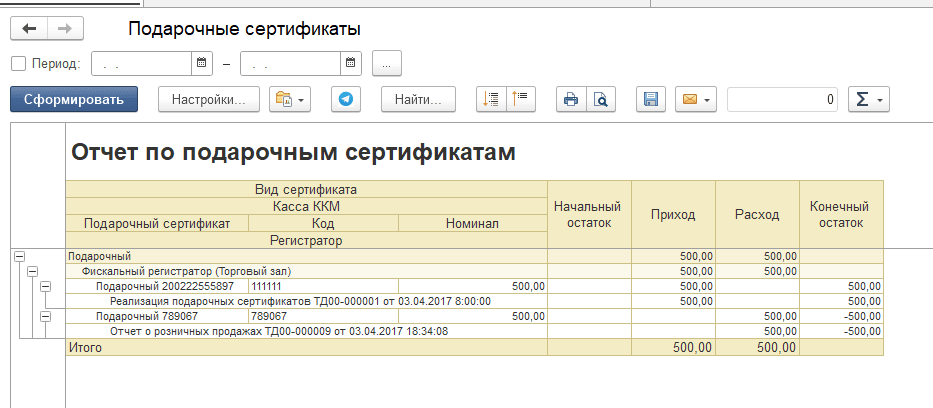Click the code cell 111111
The height and width of the screenshot is (408, 933).
[324, 286]
